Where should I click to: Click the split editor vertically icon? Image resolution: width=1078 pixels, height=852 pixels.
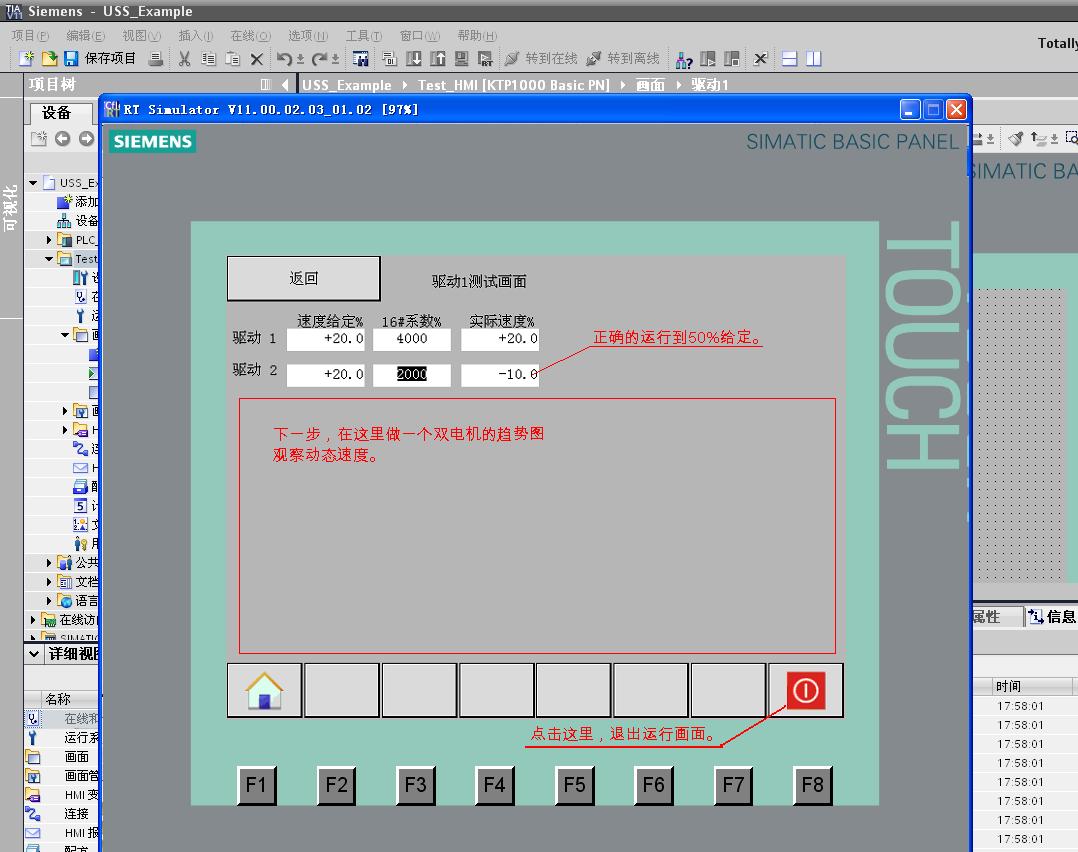(813, 58)
